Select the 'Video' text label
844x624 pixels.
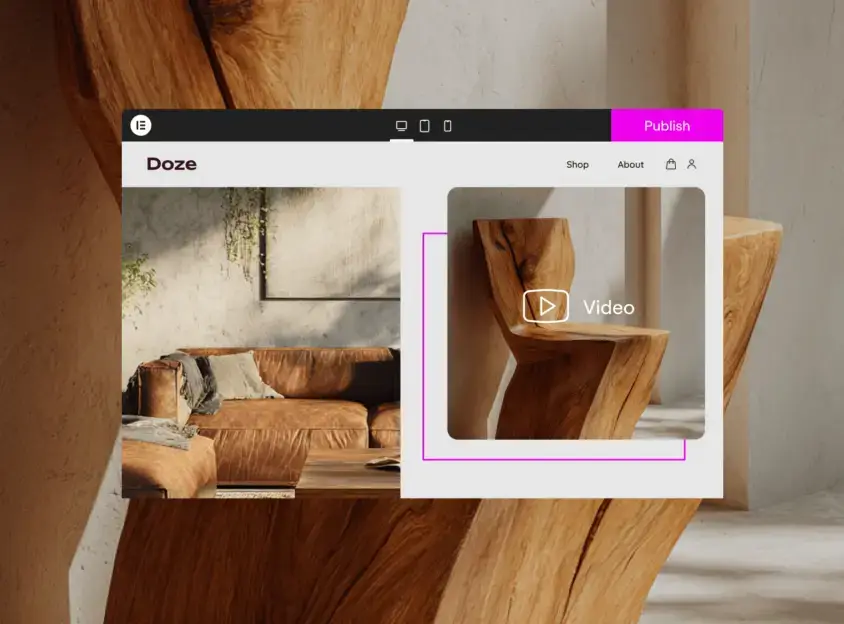point(608,307)
